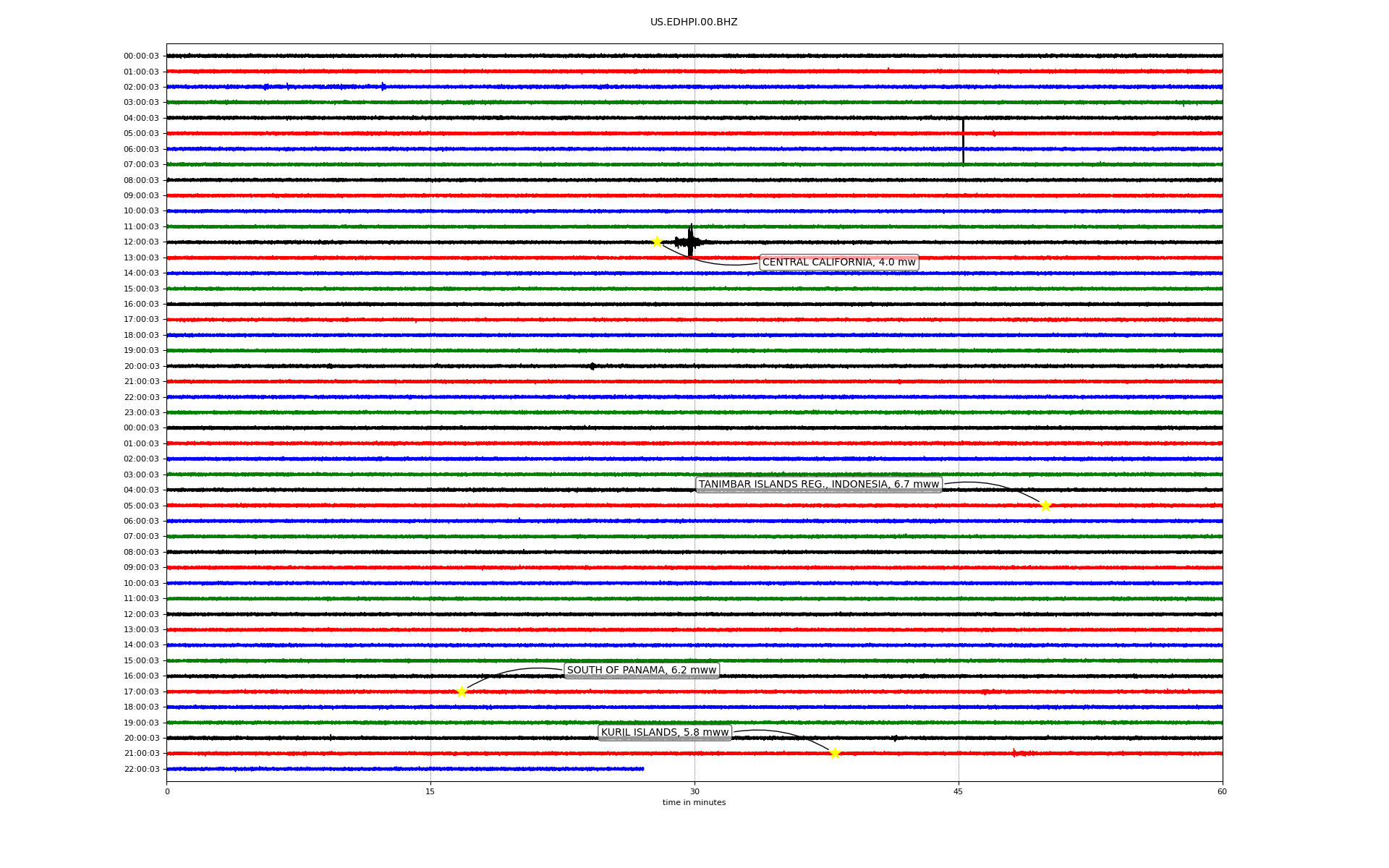Click the x-axis tick label '15'
The width and height of the screenshot is (1389, 868).
point(430,791)
